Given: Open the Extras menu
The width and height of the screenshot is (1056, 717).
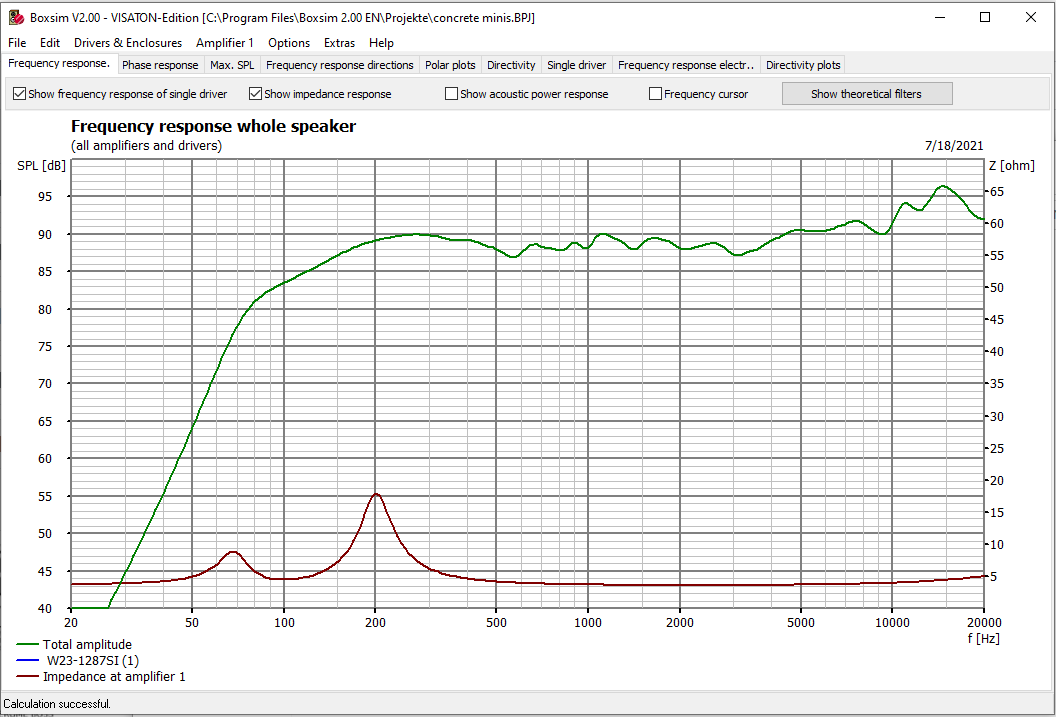Looking at the screenshot, I should (339, 43).
